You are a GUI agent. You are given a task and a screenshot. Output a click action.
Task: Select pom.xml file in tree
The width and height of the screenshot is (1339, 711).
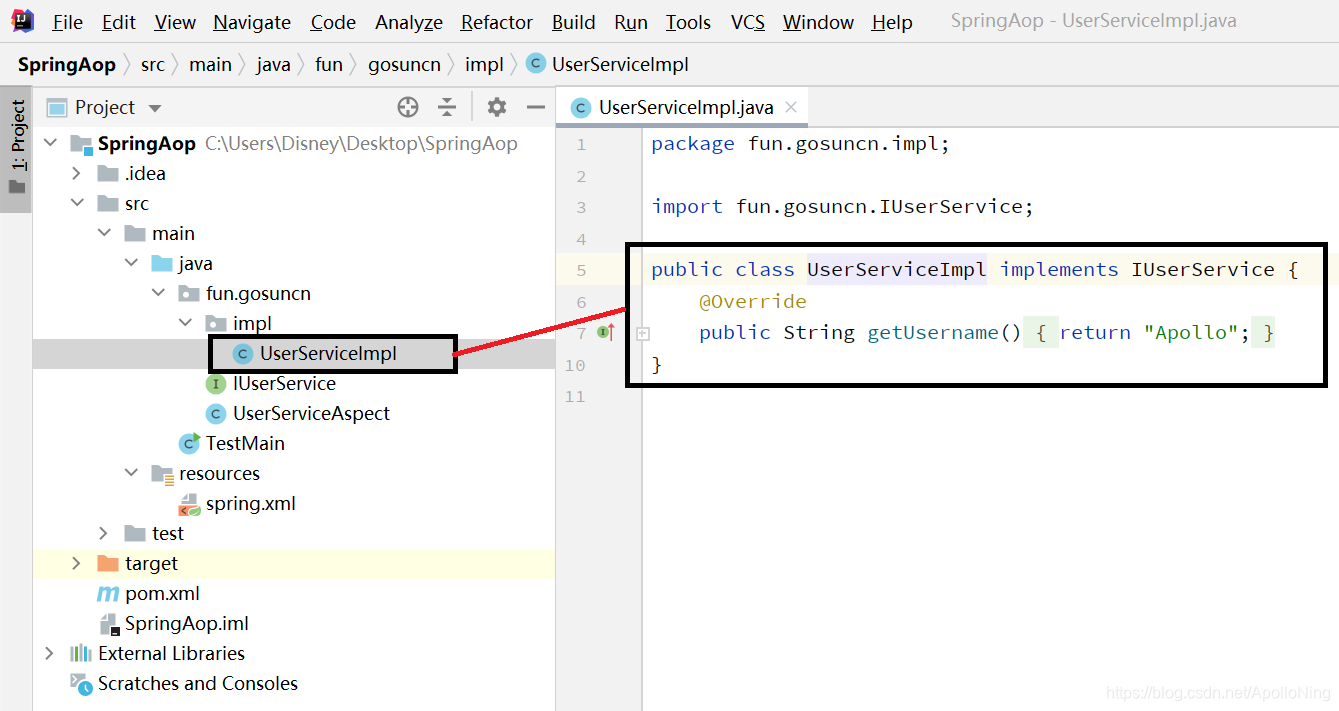click(162, 594)
